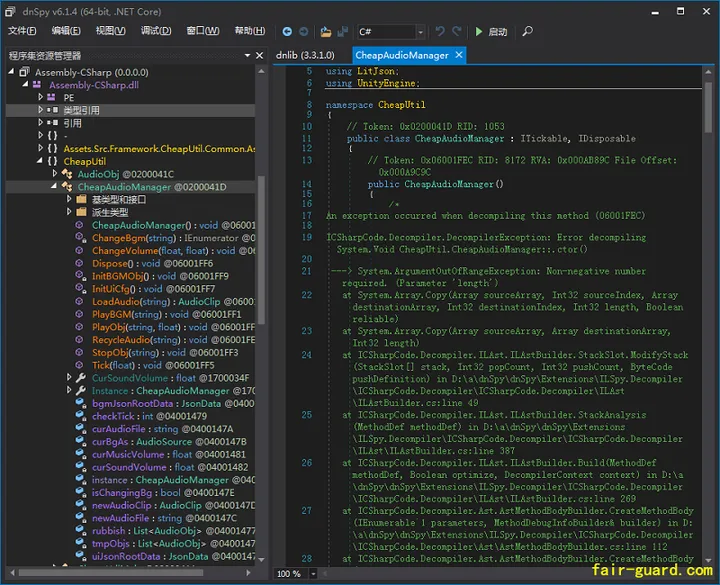Expand the PE node in tree

pos(39,98)
